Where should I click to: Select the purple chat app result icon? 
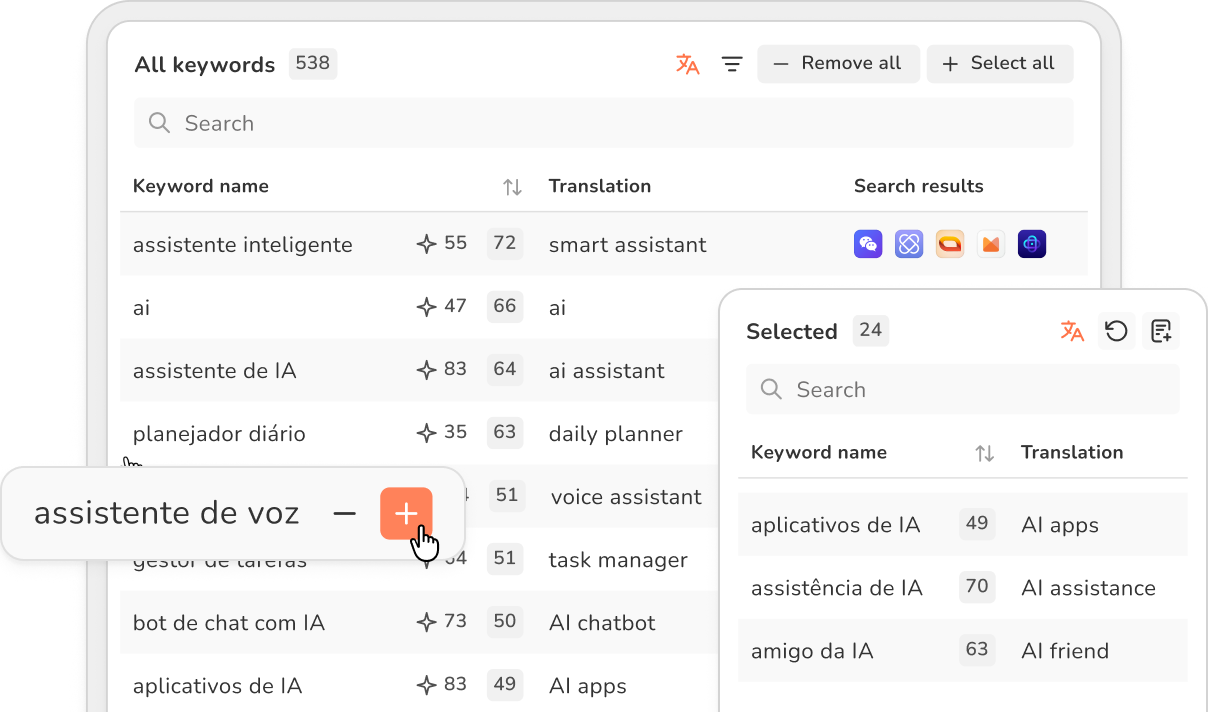[x=868, y=243]
